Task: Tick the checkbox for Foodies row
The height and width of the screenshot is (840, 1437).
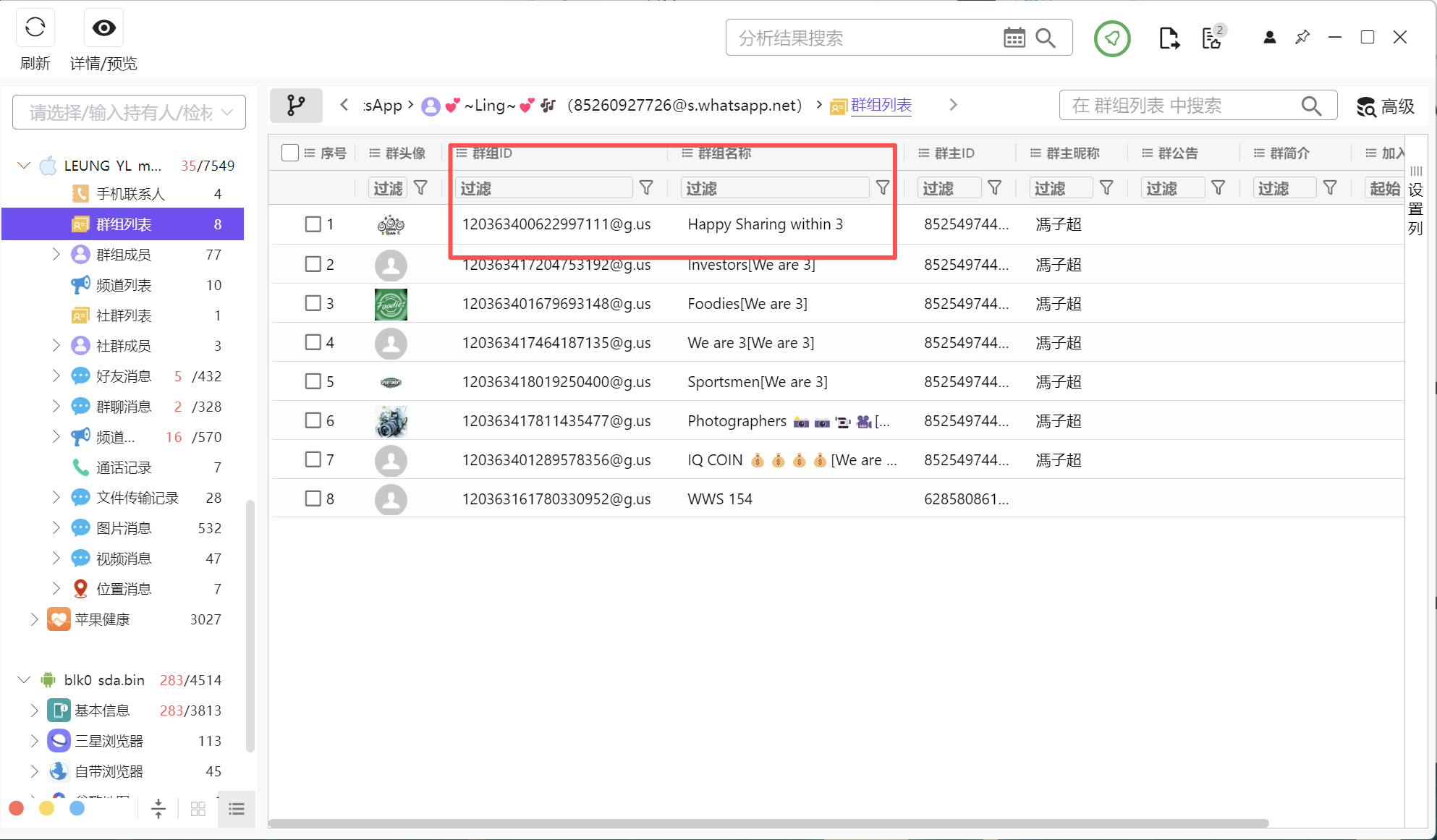Action: coord(313,303)
